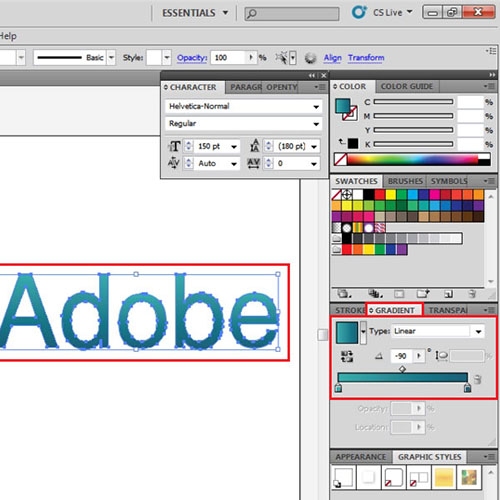Screen dimensions: 500x500
Task: Open the gradient Type Linear dropdown
Action: [478, 331]
